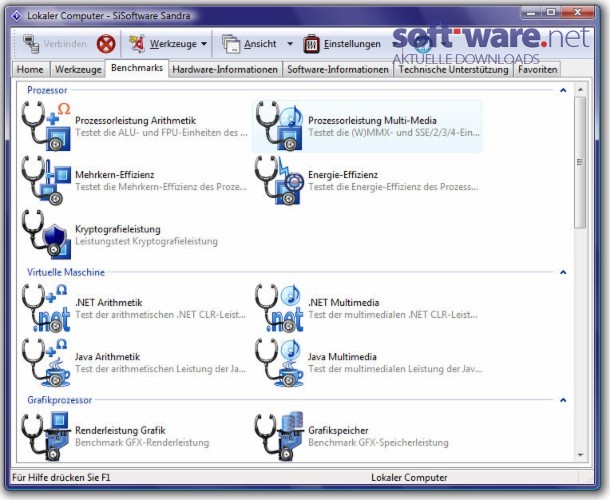Image resolution: width=610 pixels, height=500 pixels.
Task: Select the text 'Mehrkern-Effizienz'
Action: pos(115,175)
